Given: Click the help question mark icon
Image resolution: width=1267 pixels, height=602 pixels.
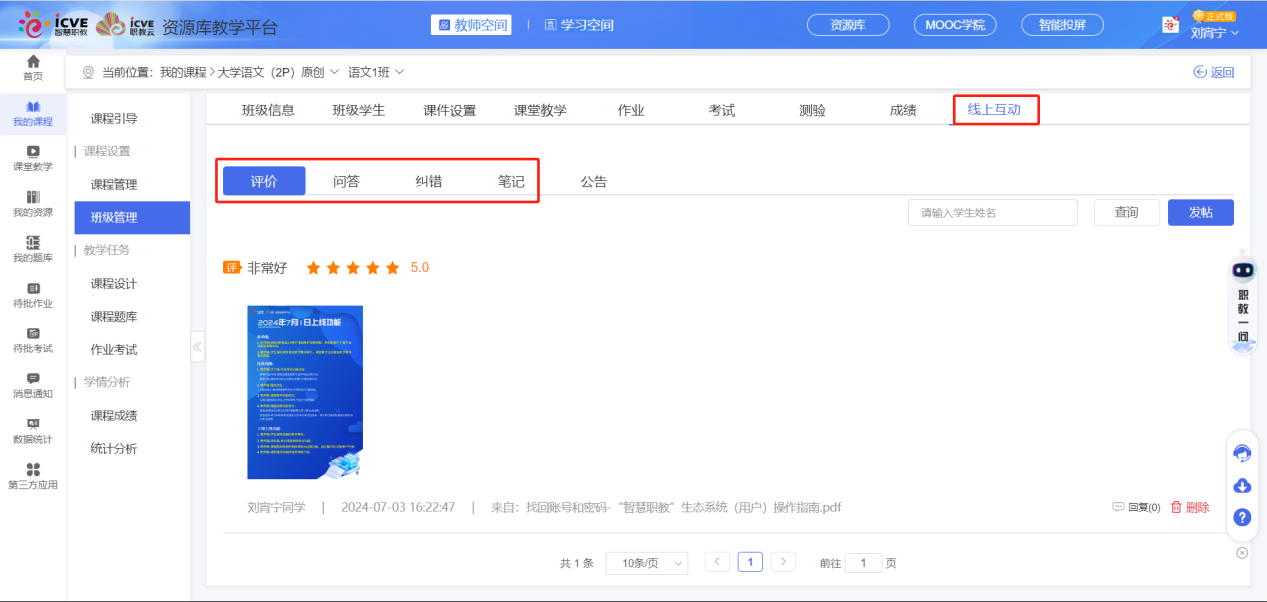Looking at the screenshot, I should 1242,518.
